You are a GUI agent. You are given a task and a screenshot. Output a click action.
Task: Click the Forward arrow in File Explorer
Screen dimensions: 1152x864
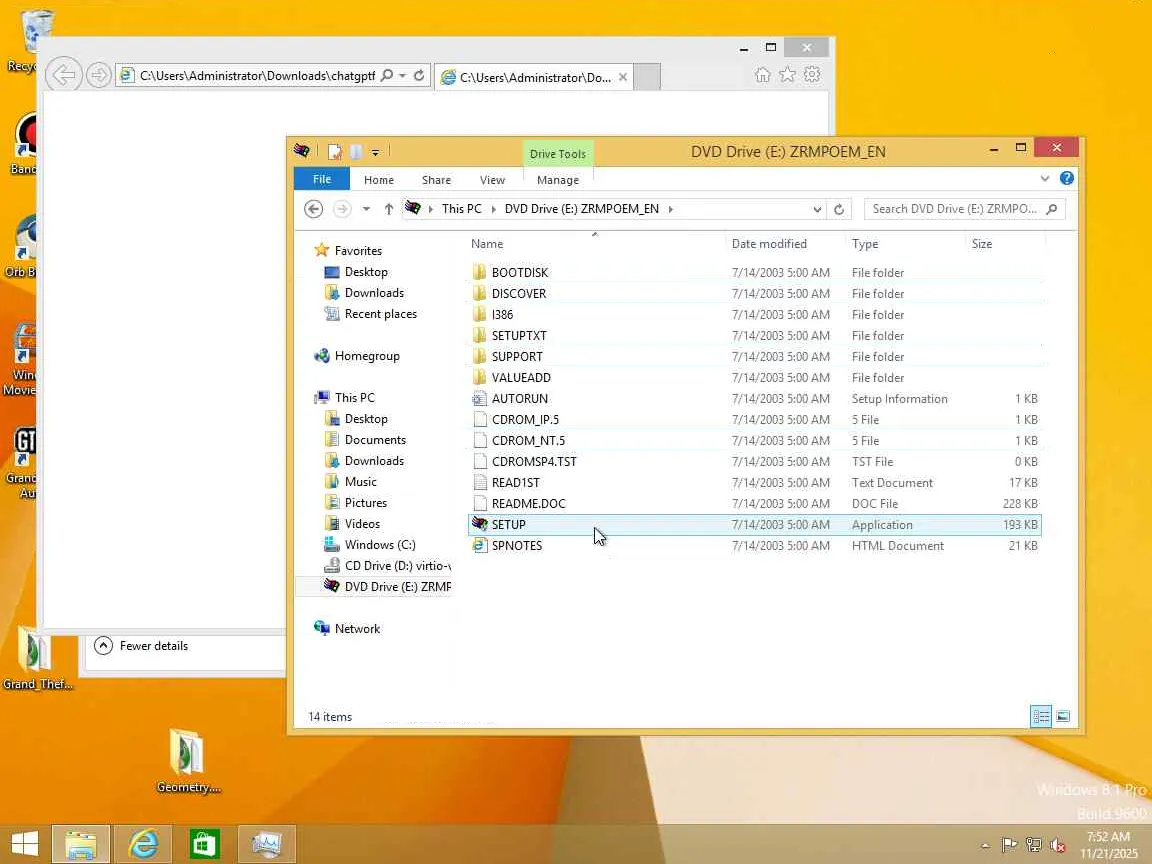(x=342, y=209)
